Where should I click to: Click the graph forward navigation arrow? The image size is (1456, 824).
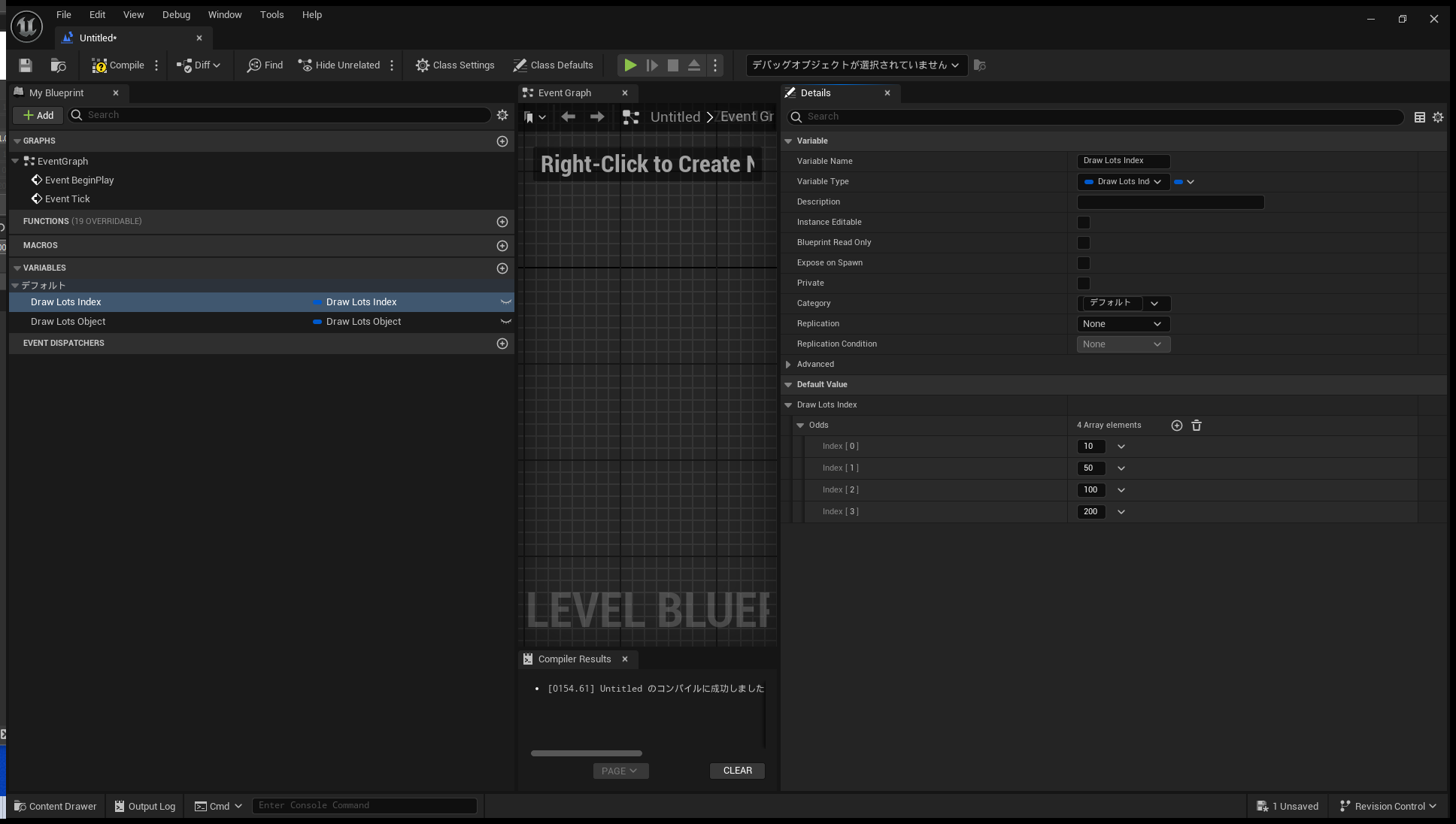pyautogui.click(x=597, y=117)
